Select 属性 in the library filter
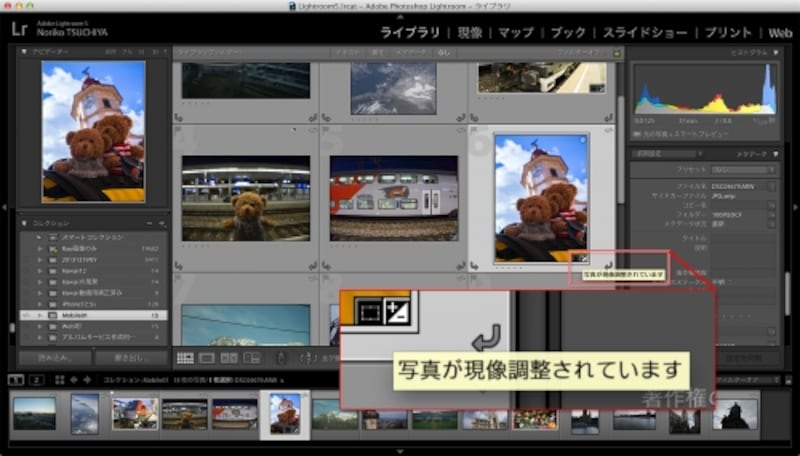 (377, 53)
